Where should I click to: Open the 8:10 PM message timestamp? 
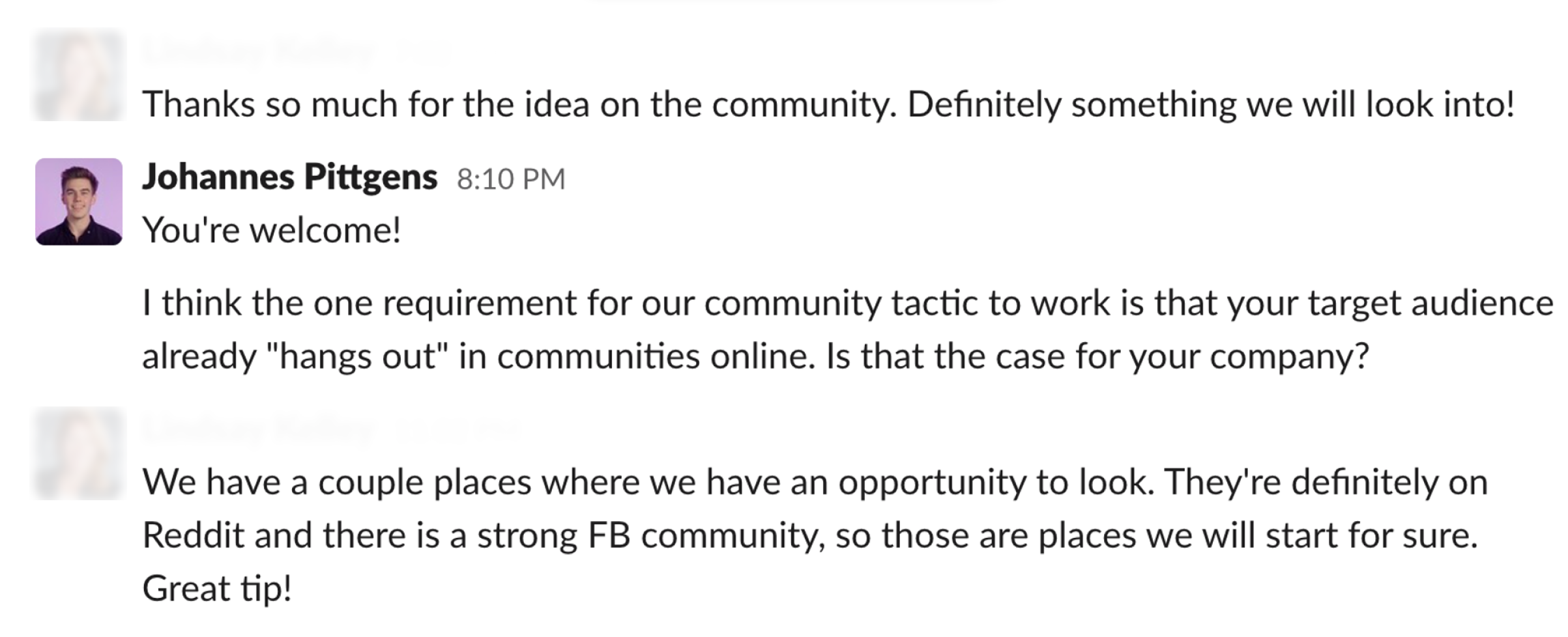[511, 179]
